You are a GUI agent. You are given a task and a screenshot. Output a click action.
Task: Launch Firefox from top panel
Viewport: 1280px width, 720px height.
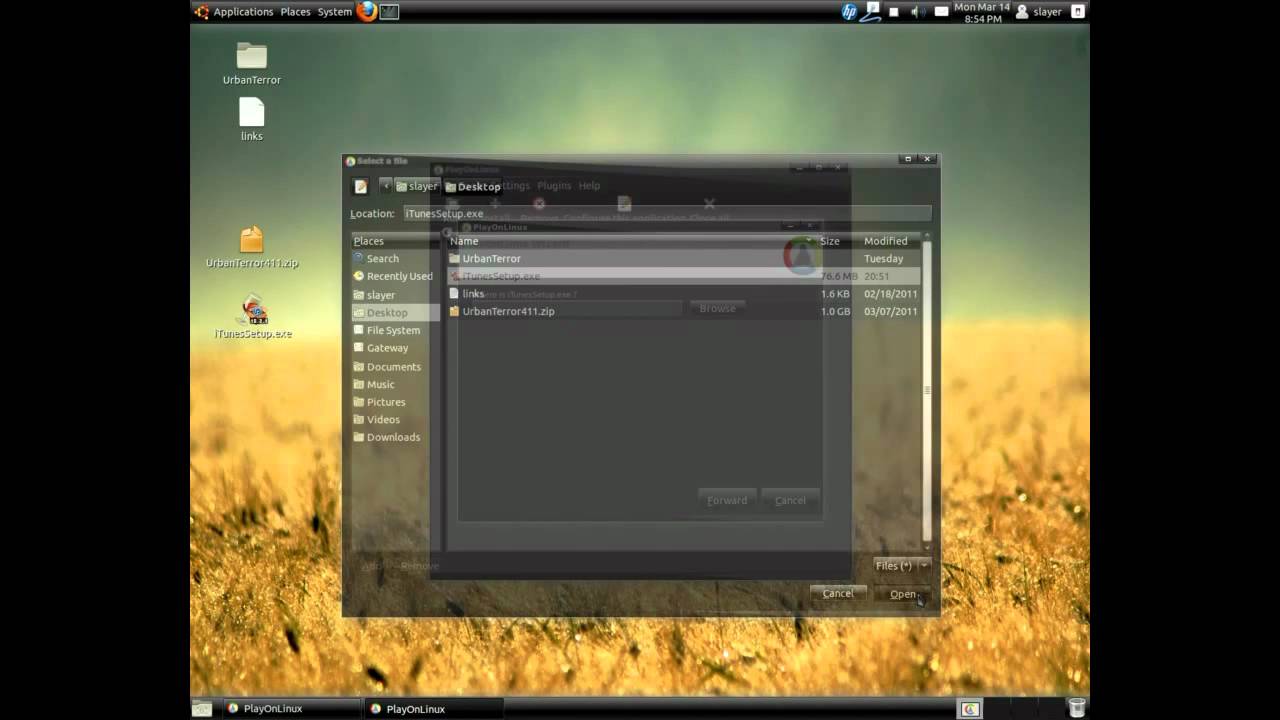pyautogui.click(x=367, y=12)
